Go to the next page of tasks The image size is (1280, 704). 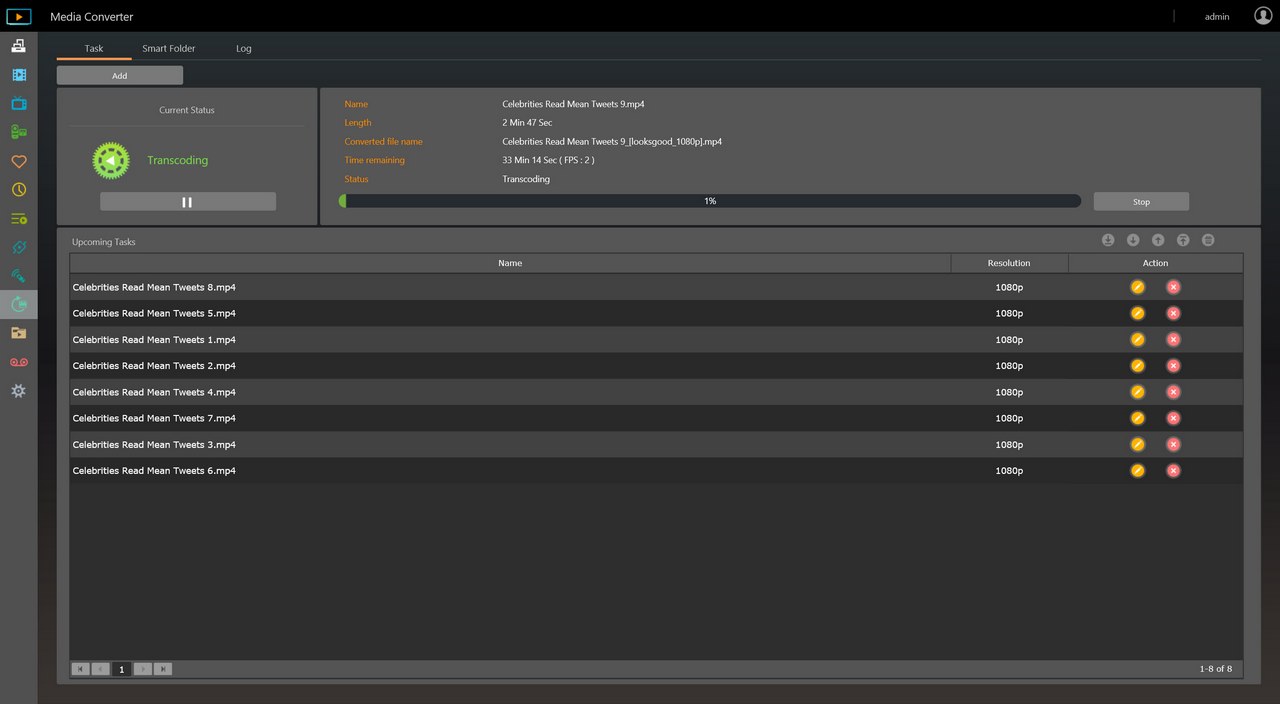[x=143, y=669]
